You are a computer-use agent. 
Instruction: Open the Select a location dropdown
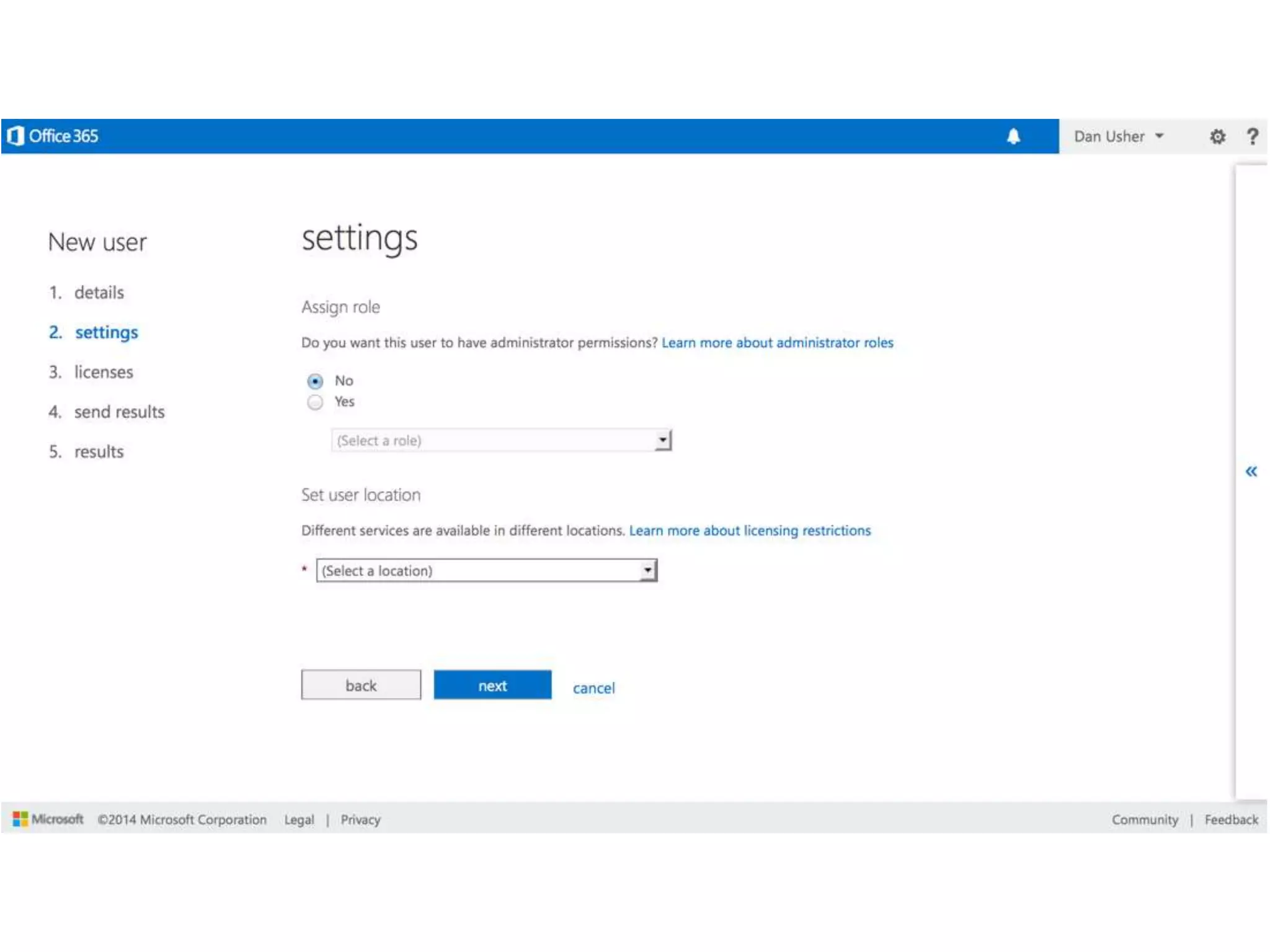(486, 570)
